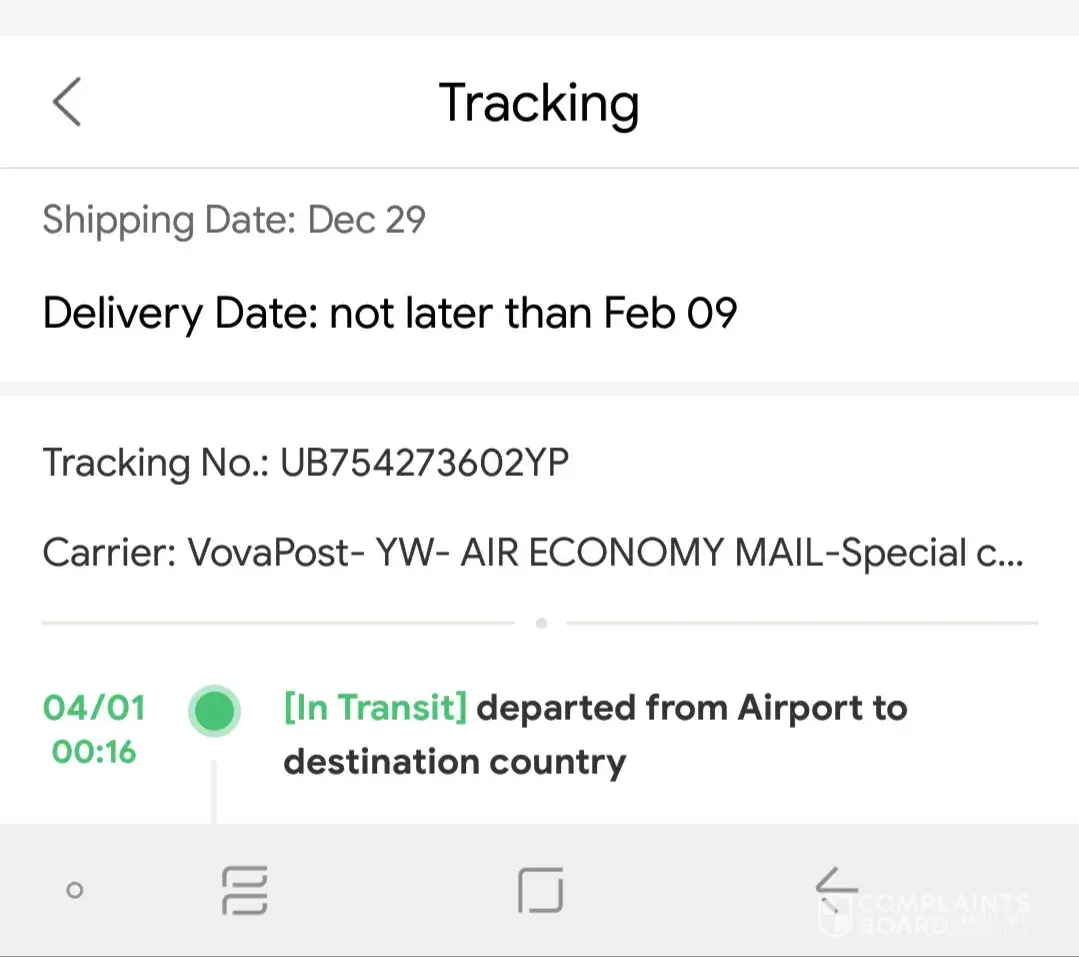Open recent apps from the navigation bar
Image resolution: width=1079 pixels, height=957 pixels.
(244, 890)
